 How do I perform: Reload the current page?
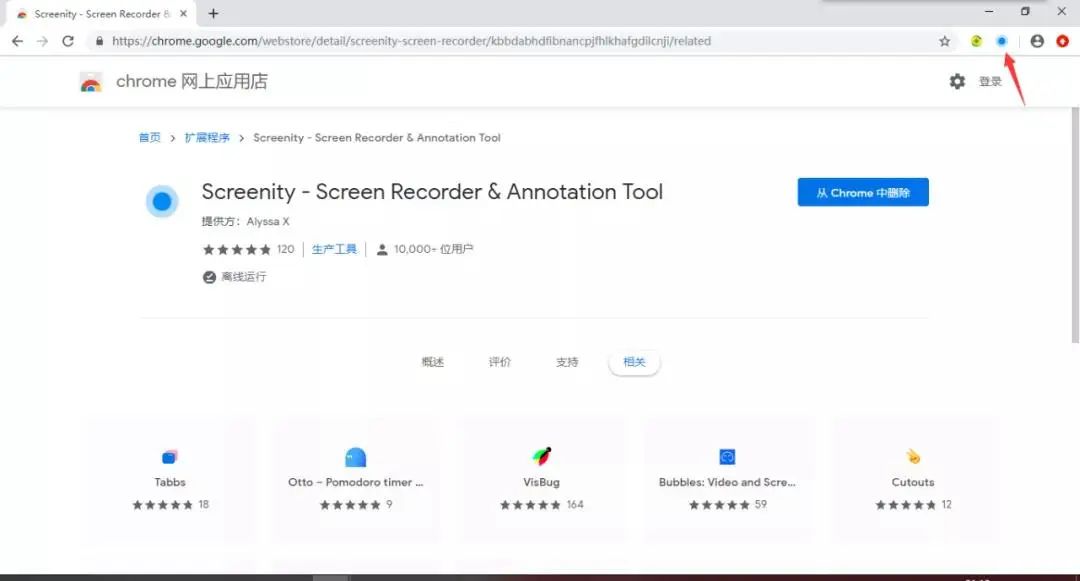tap(68, 41)
